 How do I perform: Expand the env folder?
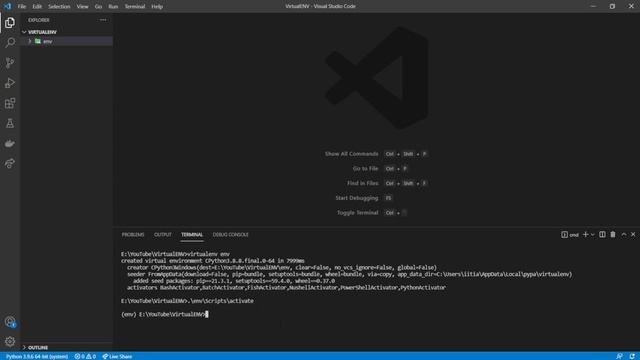point(29,41)
